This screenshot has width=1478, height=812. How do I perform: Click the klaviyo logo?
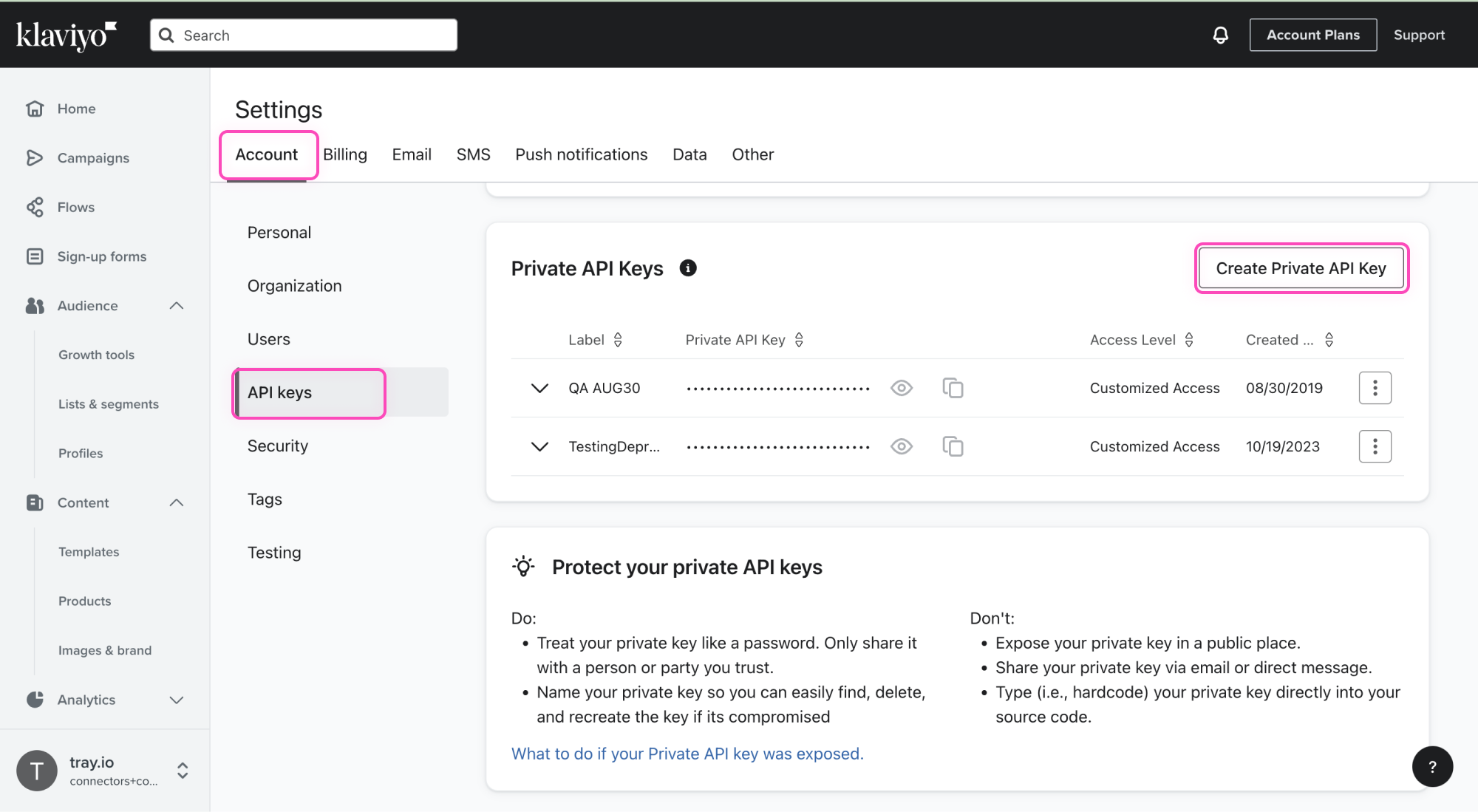coord(67,34)
